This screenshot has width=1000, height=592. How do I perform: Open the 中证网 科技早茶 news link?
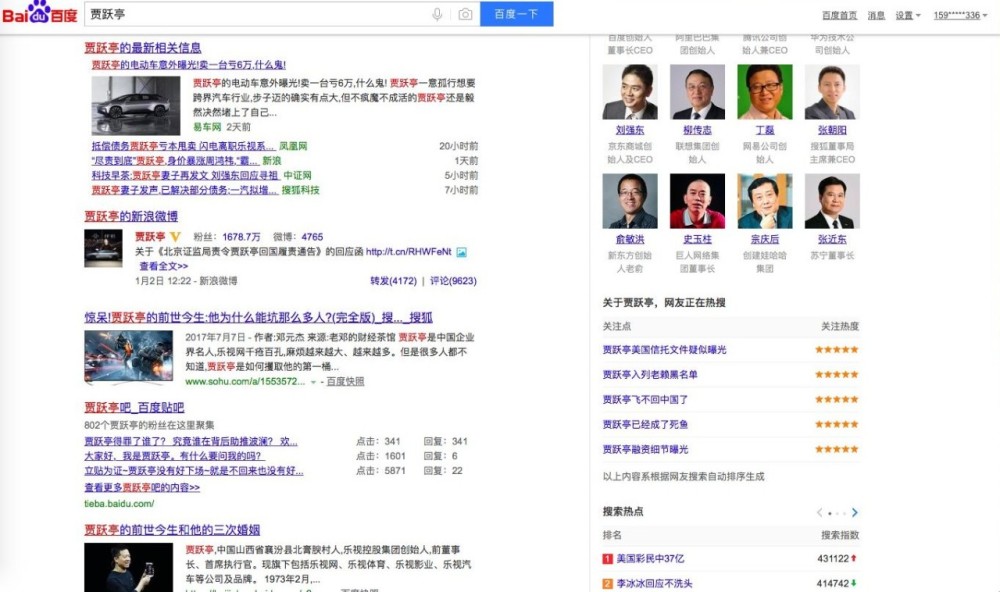point(187,175)
